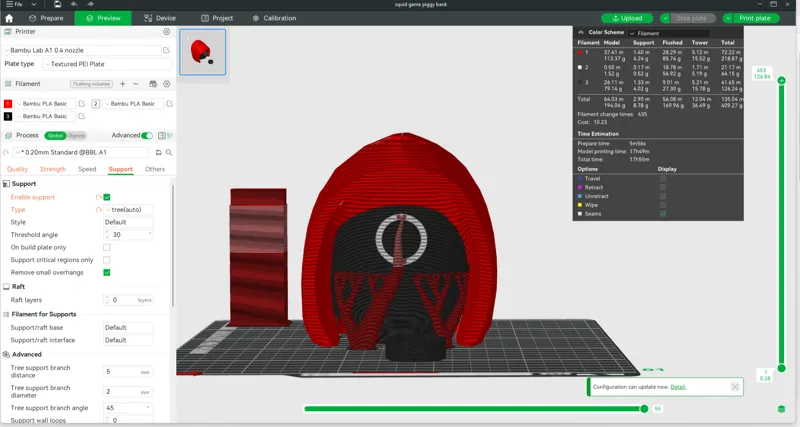The height and width of the screenshot is (427, 800).
Task: Edit filament 2 preset
Action: [169, 104]
